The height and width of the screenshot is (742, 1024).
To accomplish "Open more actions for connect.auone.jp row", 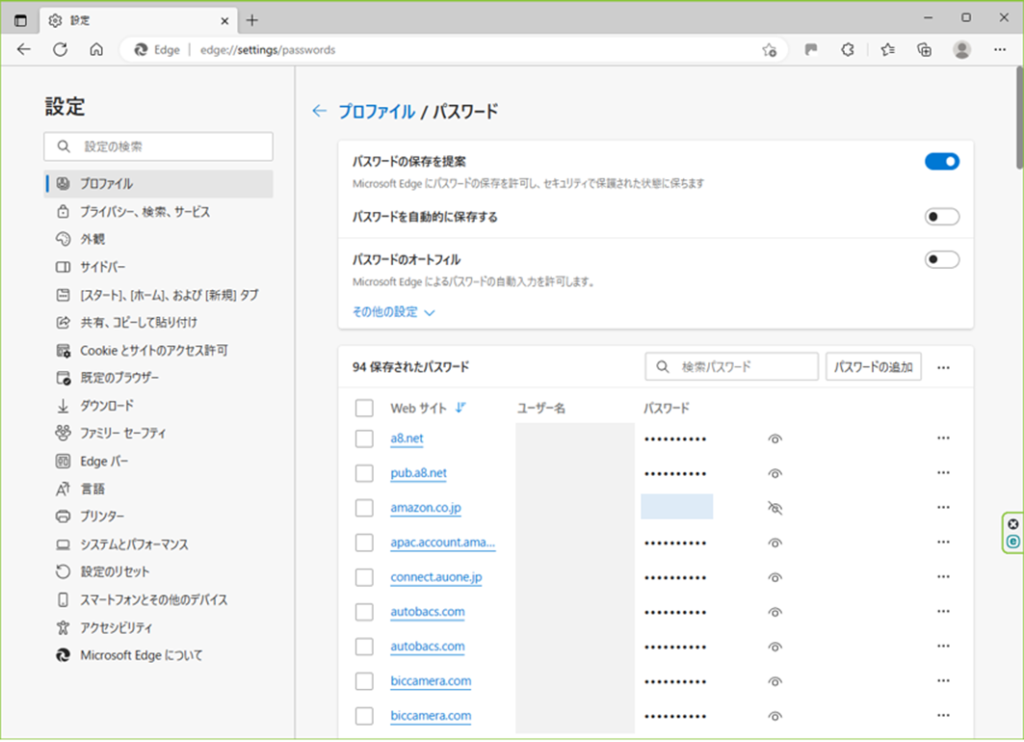I will pyautogui.click(x=943, y=577).
